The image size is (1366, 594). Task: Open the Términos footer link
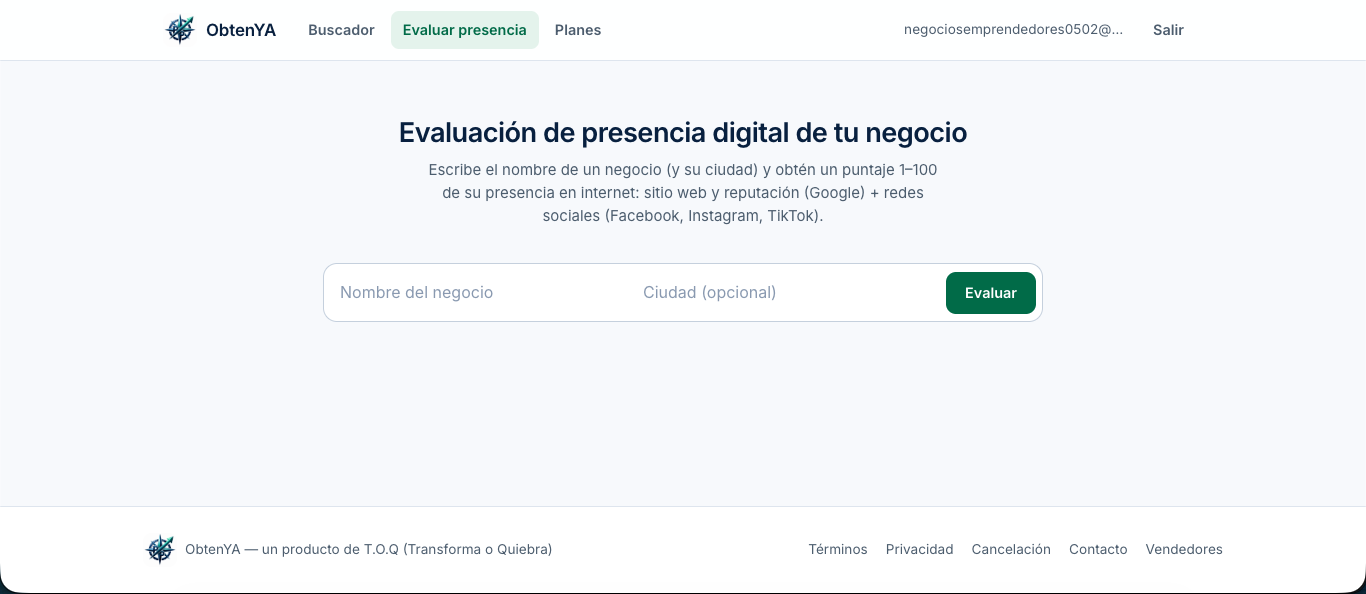pos(838,549)
